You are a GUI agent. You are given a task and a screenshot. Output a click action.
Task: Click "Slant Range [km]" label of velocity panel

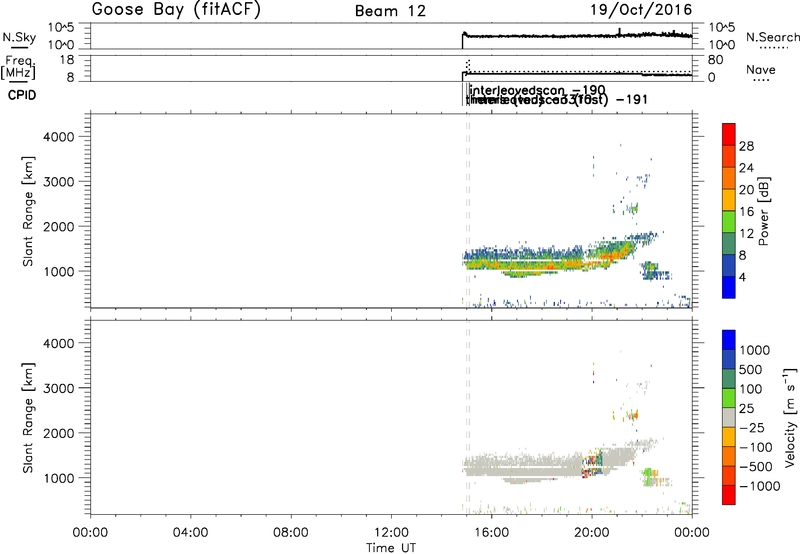[28, 417]
